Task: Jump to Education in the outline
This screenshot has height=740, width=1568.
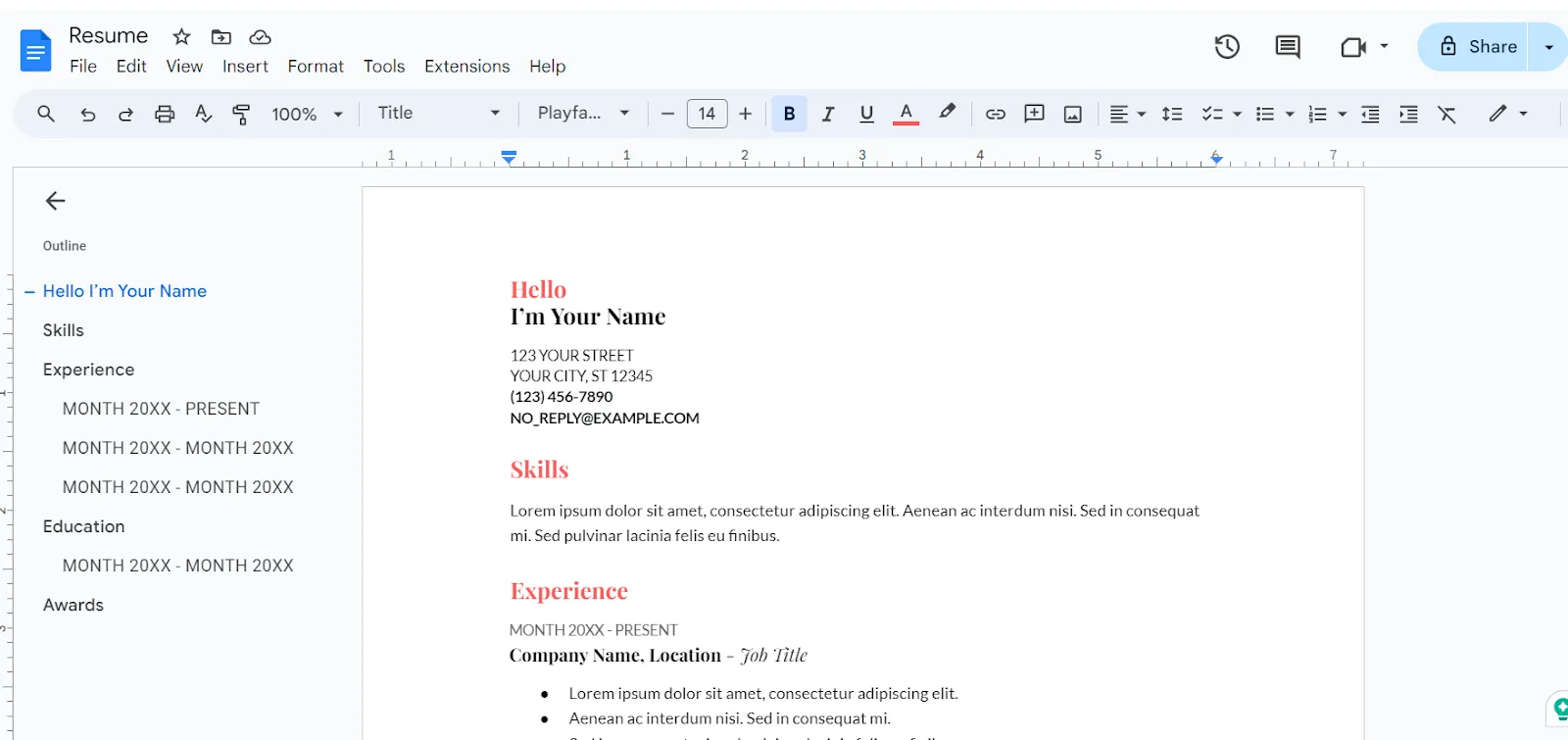Action: 84,526
